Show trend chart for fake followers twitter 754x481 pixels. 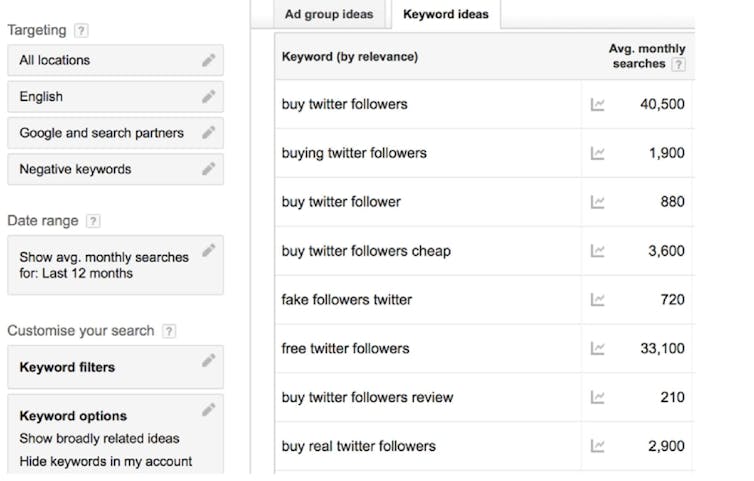(x=597, y=300)
